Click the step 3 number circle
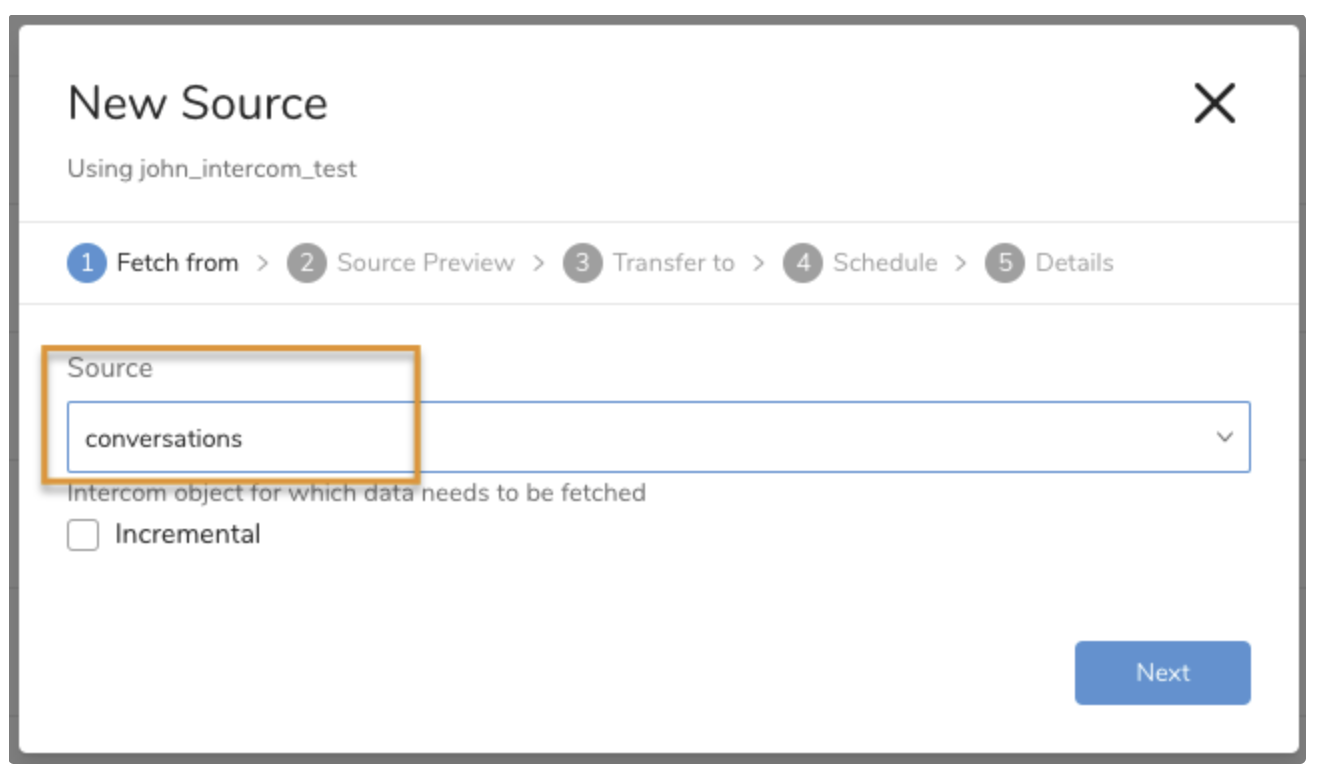The width and height of the screenshot is (1320, 778). (582, 263)
